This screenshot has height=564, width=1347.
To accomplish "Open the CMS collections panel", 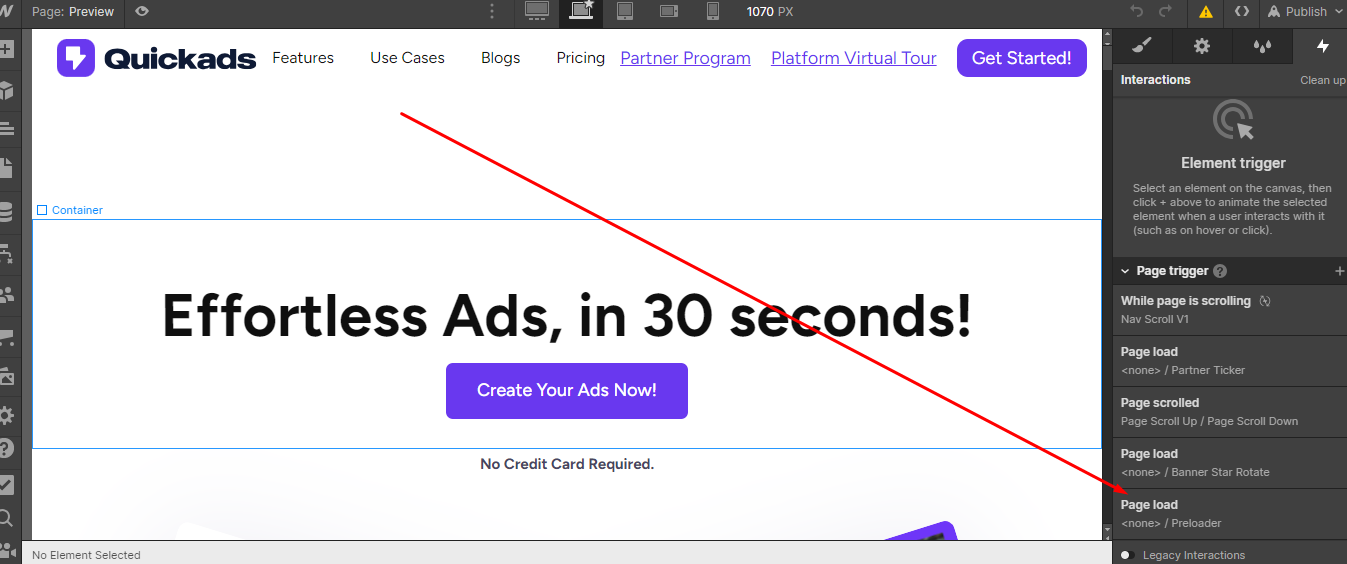I will (7, 212).
